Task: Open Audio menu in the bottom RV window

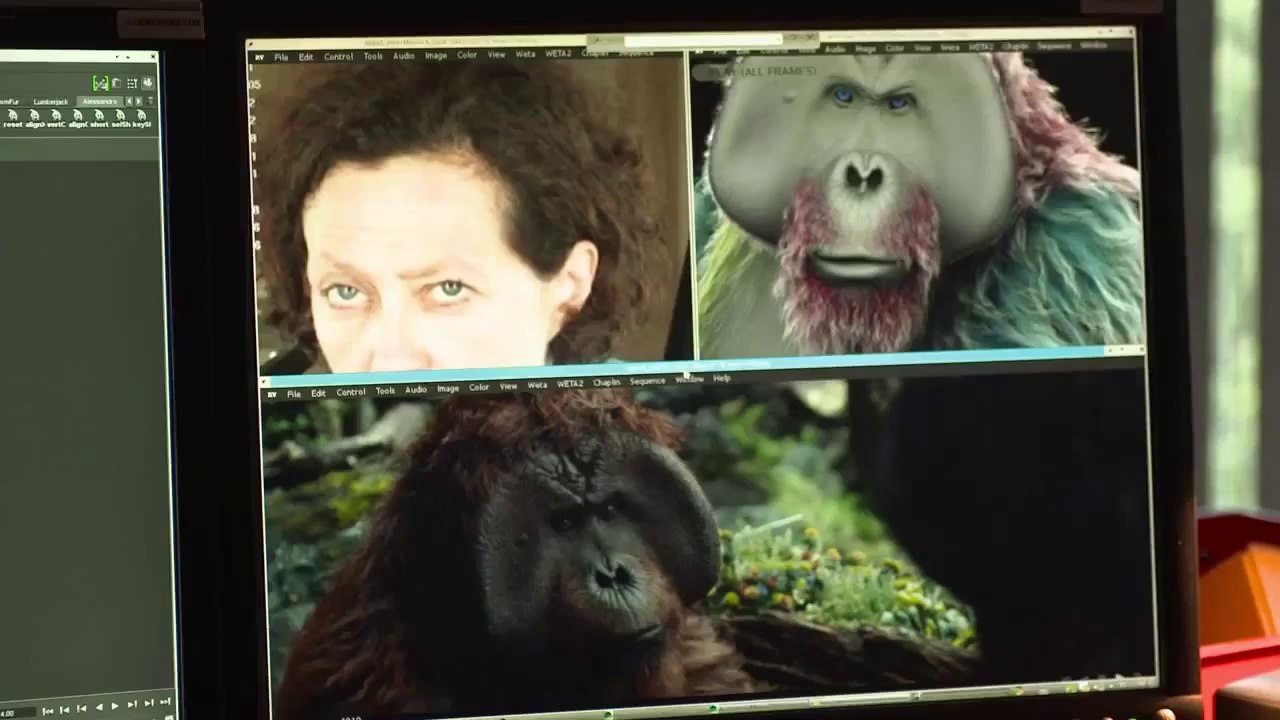Action: (x=416, y=389)
